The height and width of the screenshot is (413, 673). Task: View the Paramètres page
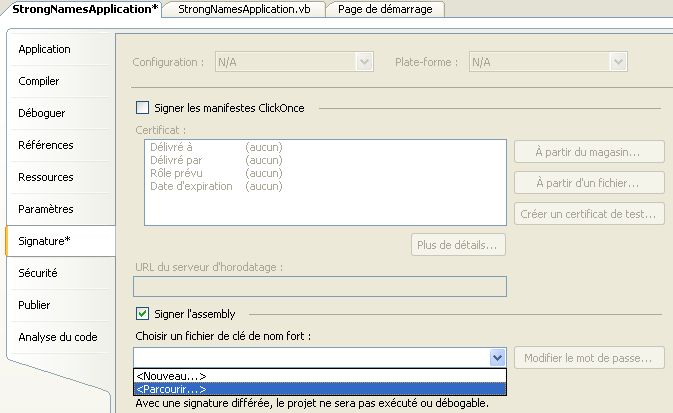pos(47,209)
